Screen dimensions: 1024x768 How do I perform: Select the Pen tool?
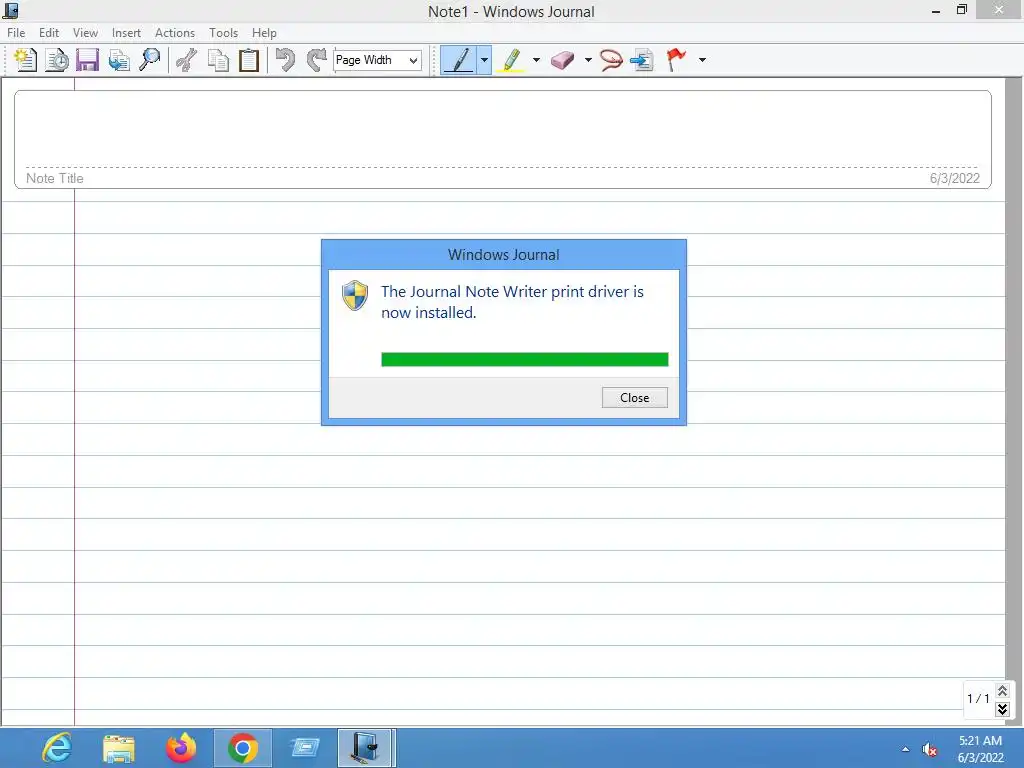pyautogui.click(x=458, y=60)
